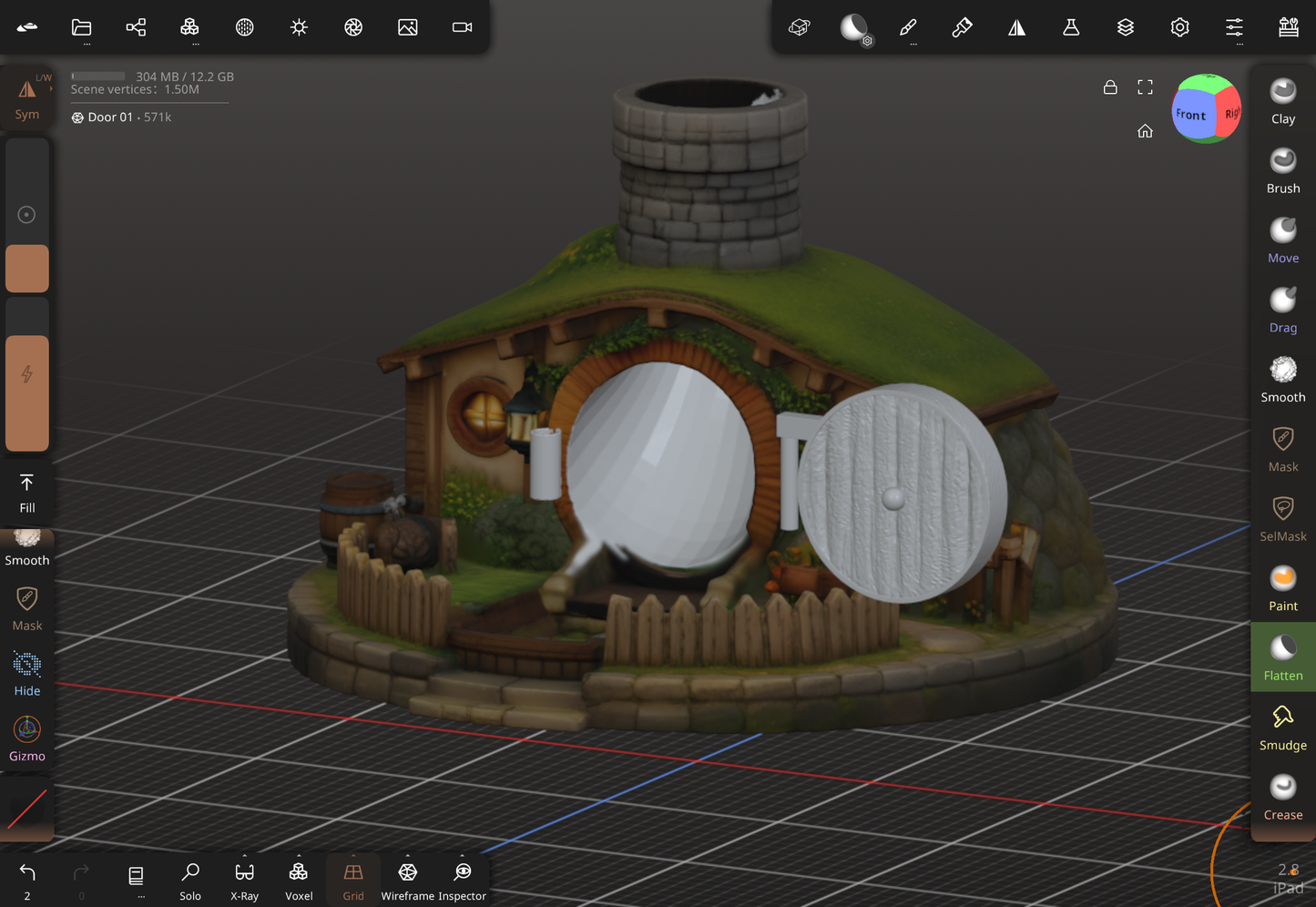Screen dimensions: 1316x907
Task: Enter fullscreen with the expand icon
Action: pos(1145,87)
